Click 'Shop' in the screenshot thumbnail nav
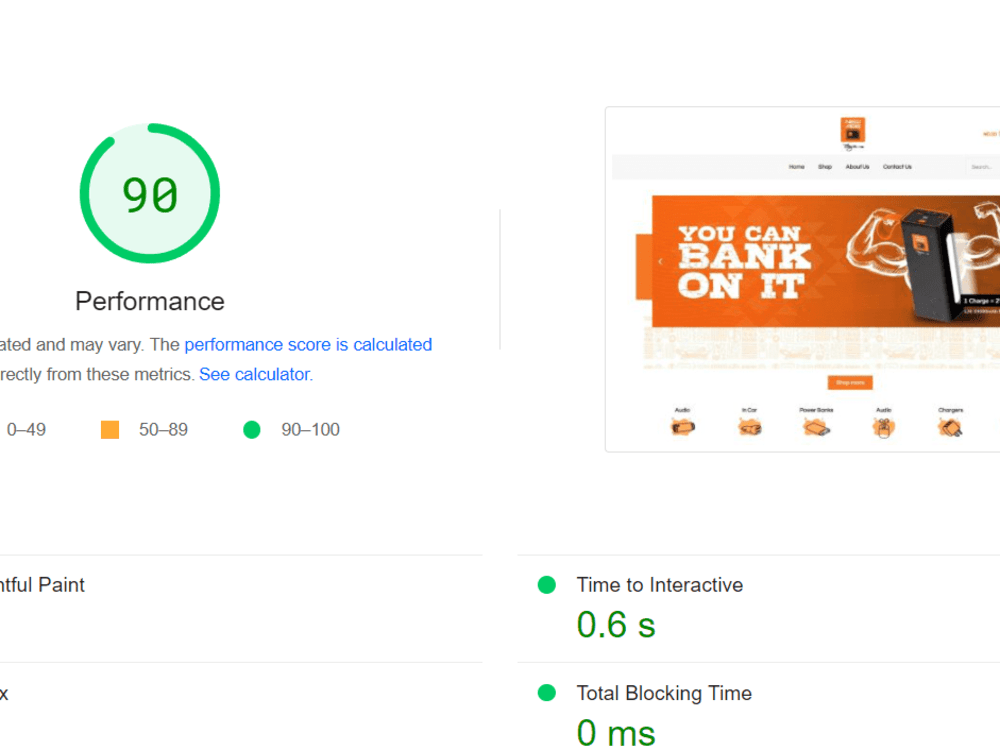This screenshot has width=1000, height=750. (825, 167)
